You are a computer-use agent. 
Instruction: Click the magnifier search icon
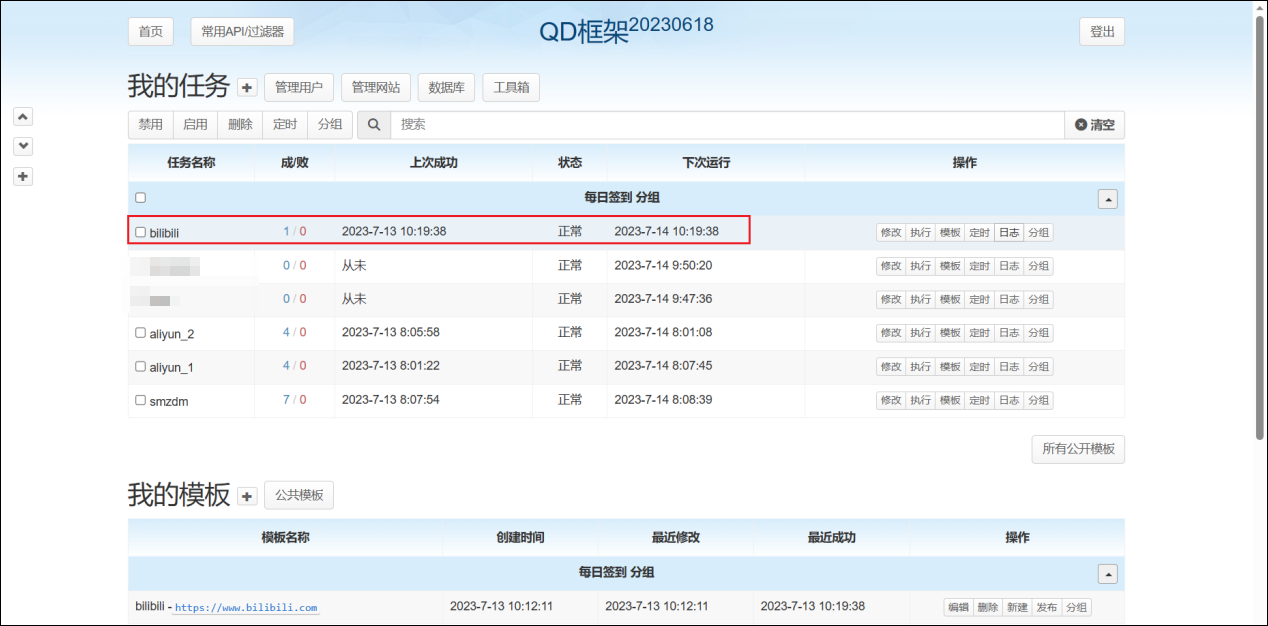tap(374, 125)
